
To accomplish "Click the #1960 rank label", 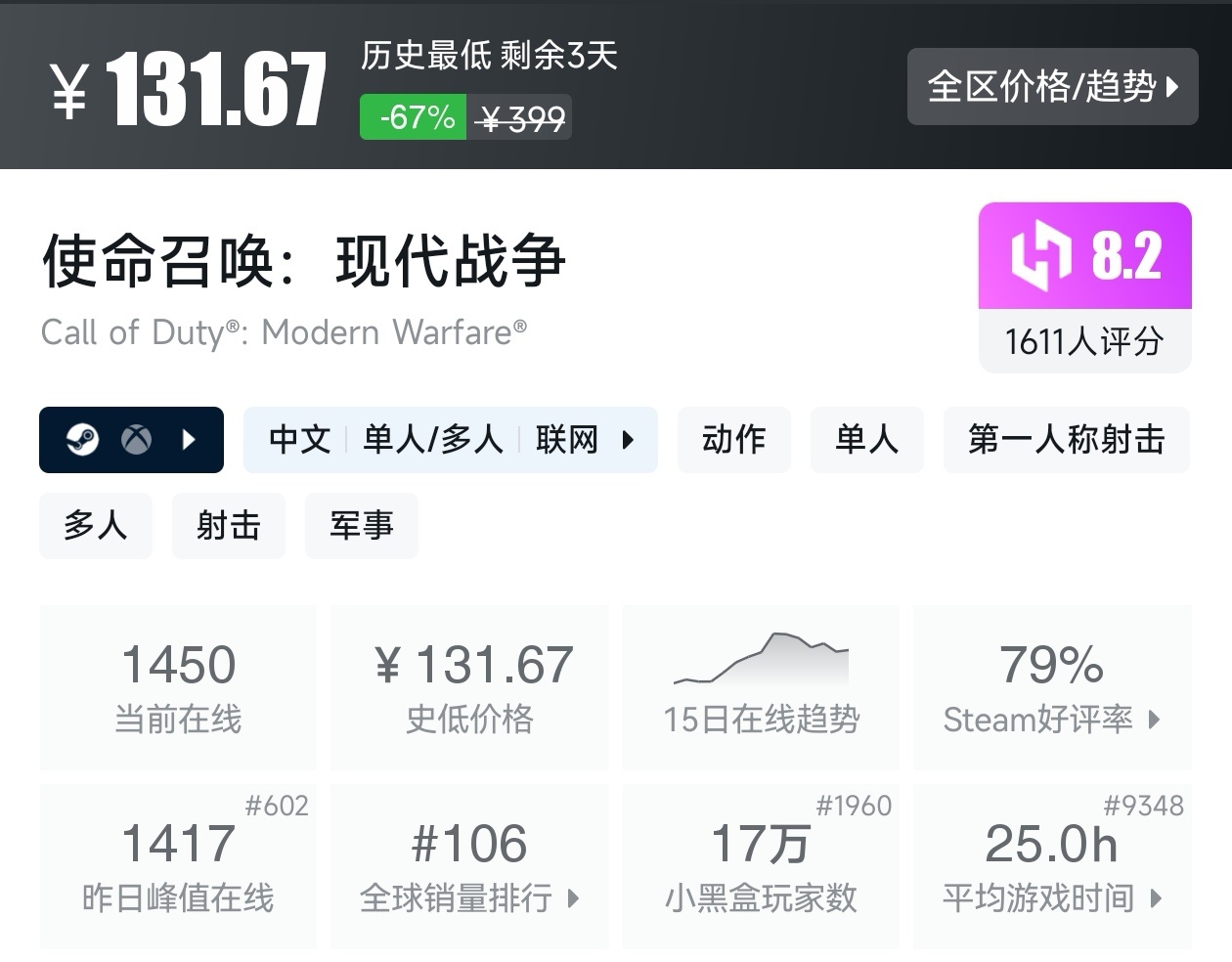I will (x=854, y=806).
